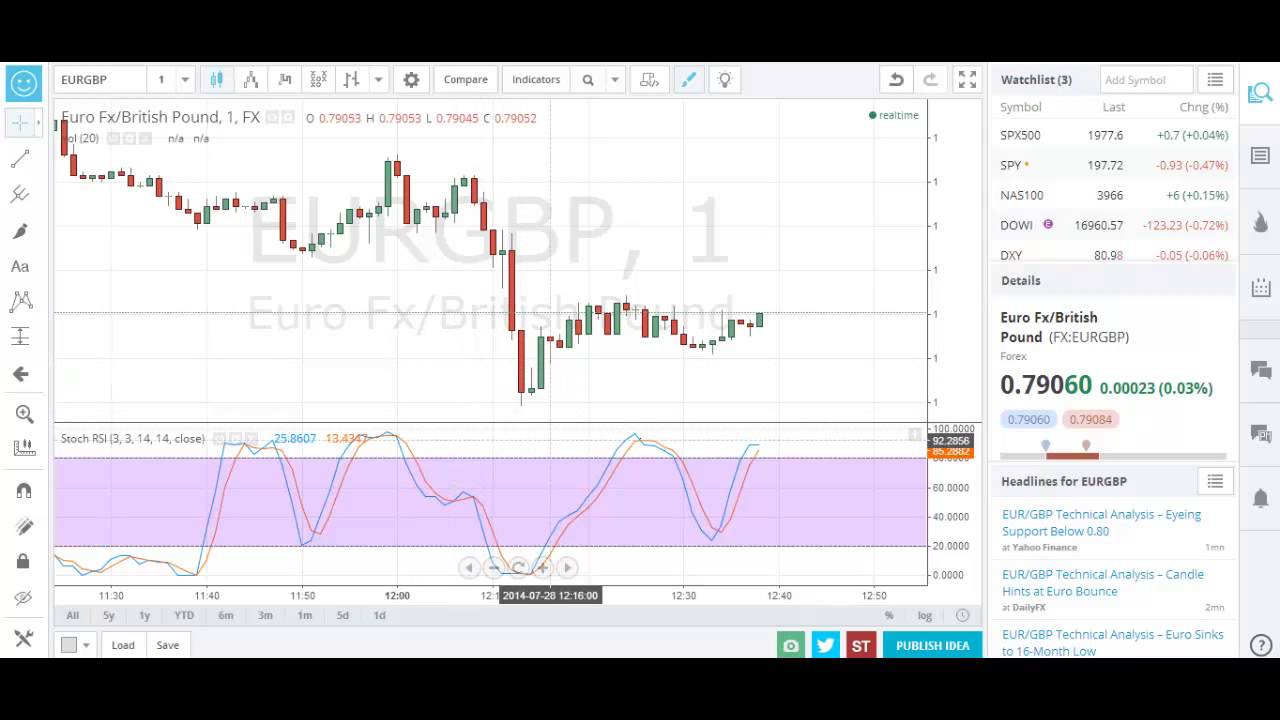
Task: Open dropdown next to bottom color swatch
Action: point(86,645)
